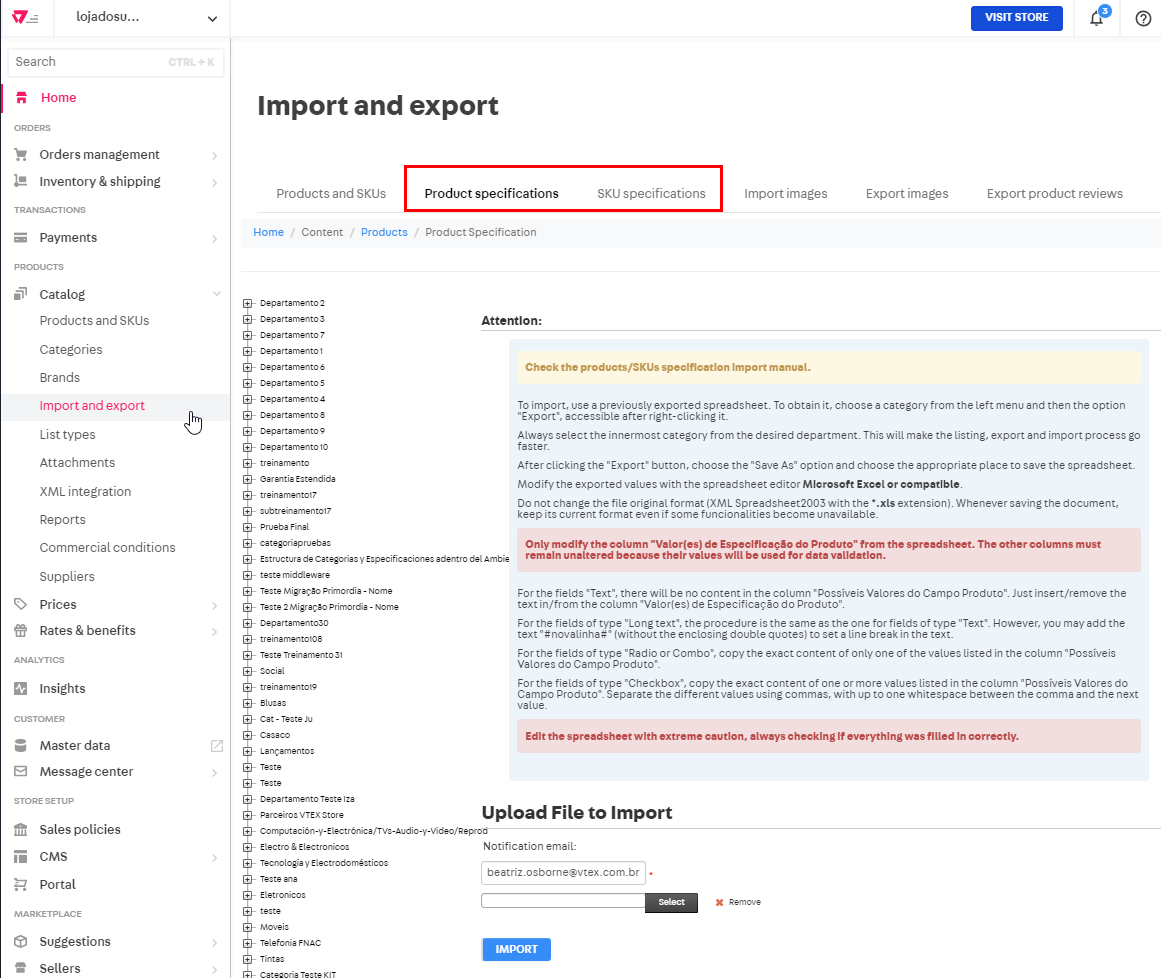Viewport: 1161px width, 978px height.
Task: Click the notification email input field
Action: pyautogui.click(x=561, y=872)
